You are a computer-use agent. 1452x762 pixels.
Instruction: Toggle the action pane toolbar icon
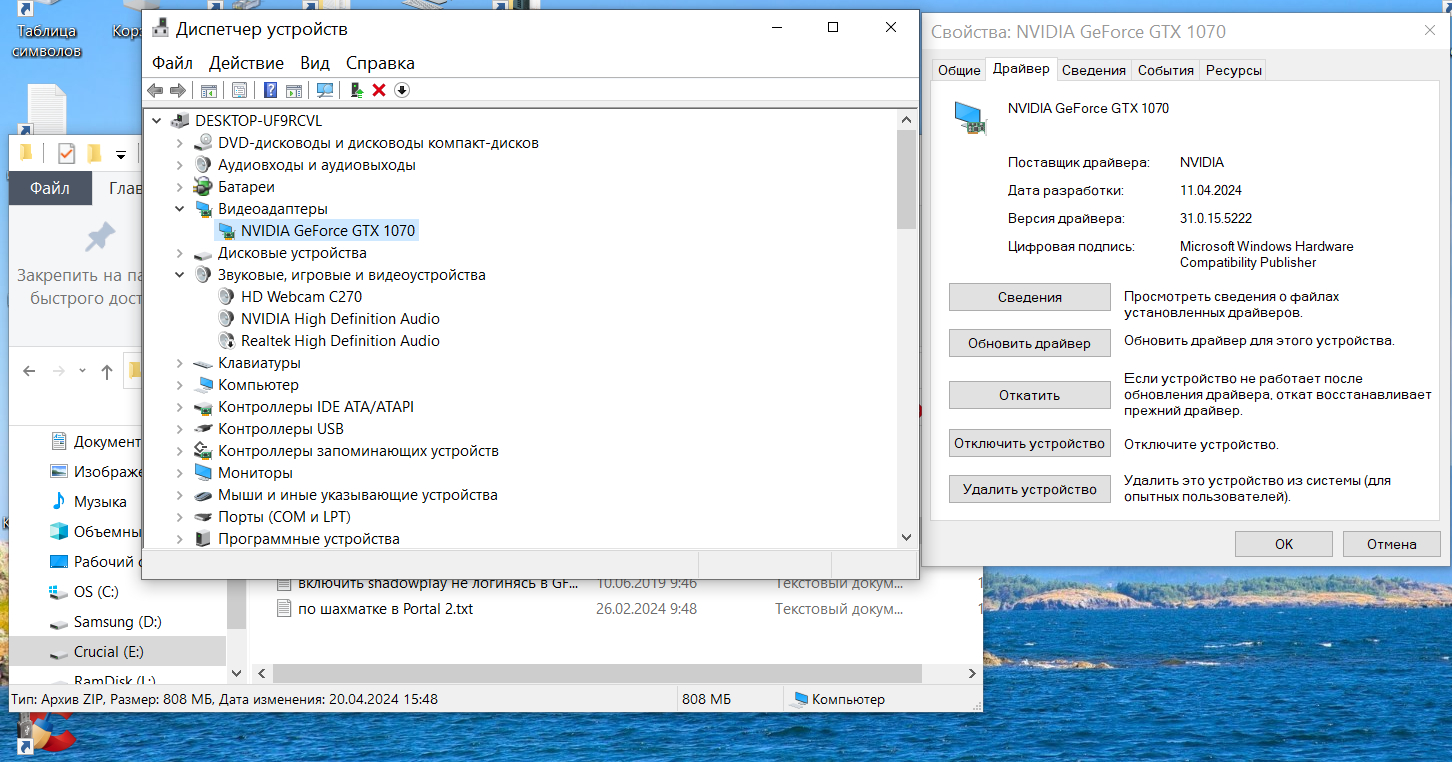293,91
